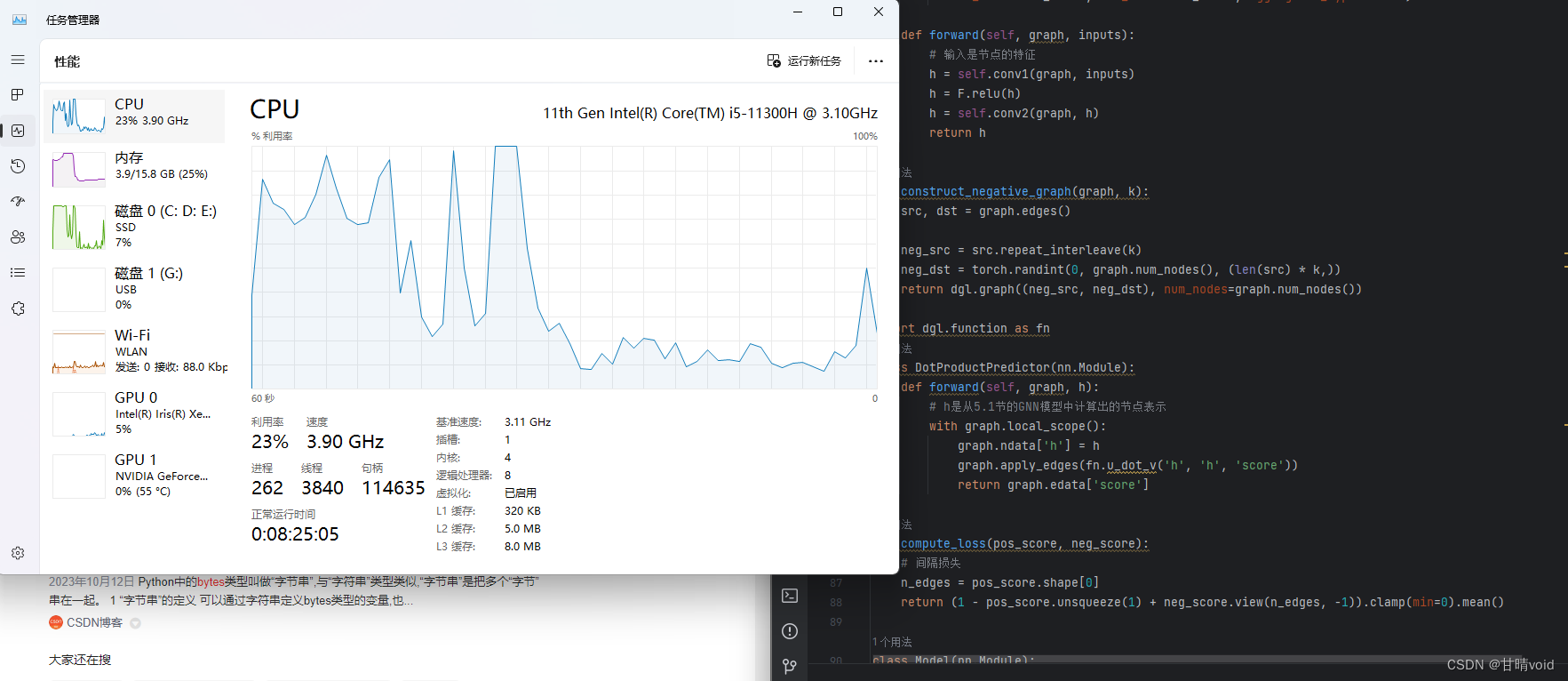Click the '1个用法' usages hint in the editor
Viewport: 1568px width, 681px height.
coord(892,642)
